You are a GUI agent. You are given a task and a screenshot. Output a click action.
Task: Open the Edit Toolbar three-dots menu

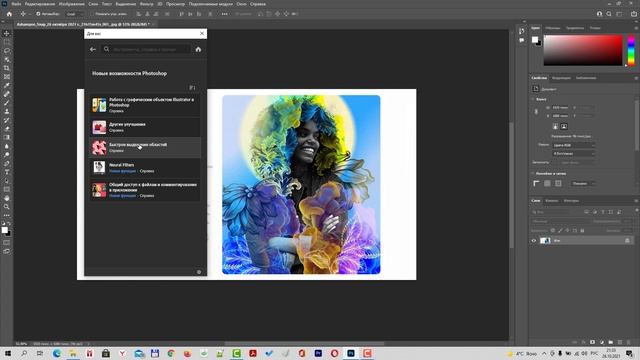pyautogui.click(x=7, y=215)
